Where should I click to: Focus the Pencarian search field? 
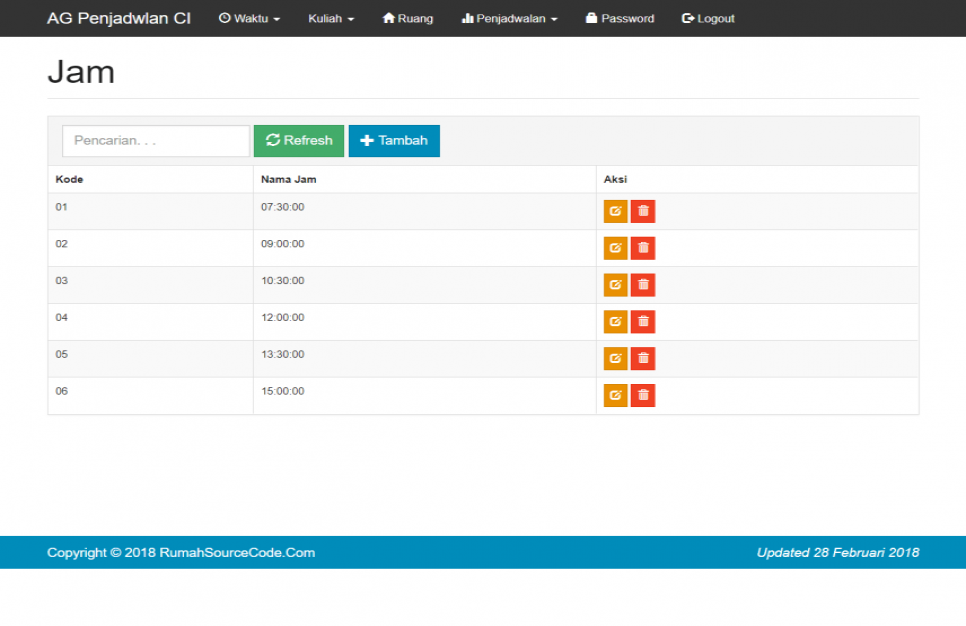pyautogui.click(x=156, y=141)
